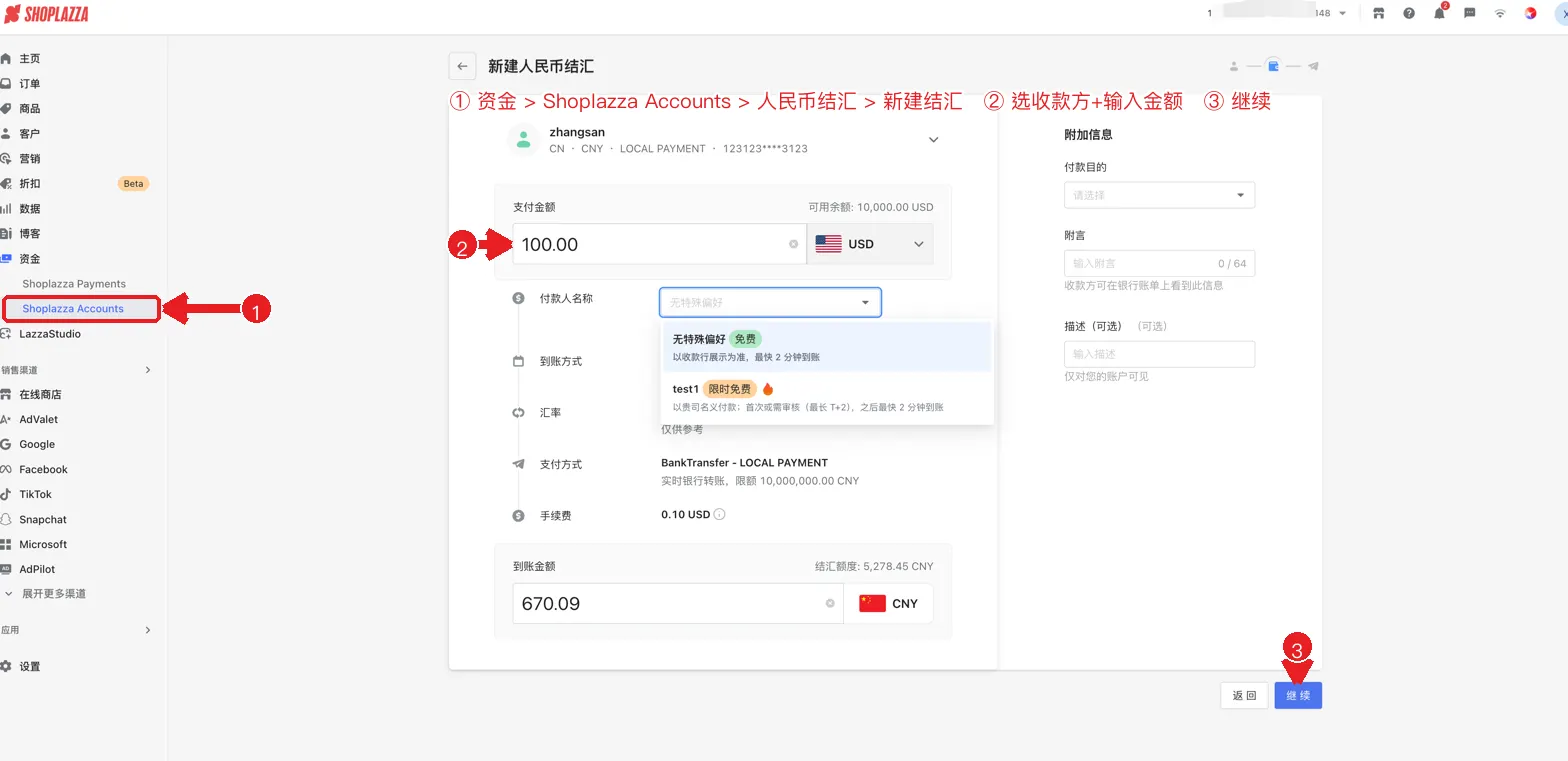Image resolution: width=1568 pixels, height=761 pixels.
Task: Click the info icon beside 0.10 USD fee
Action: coord(719,515)
